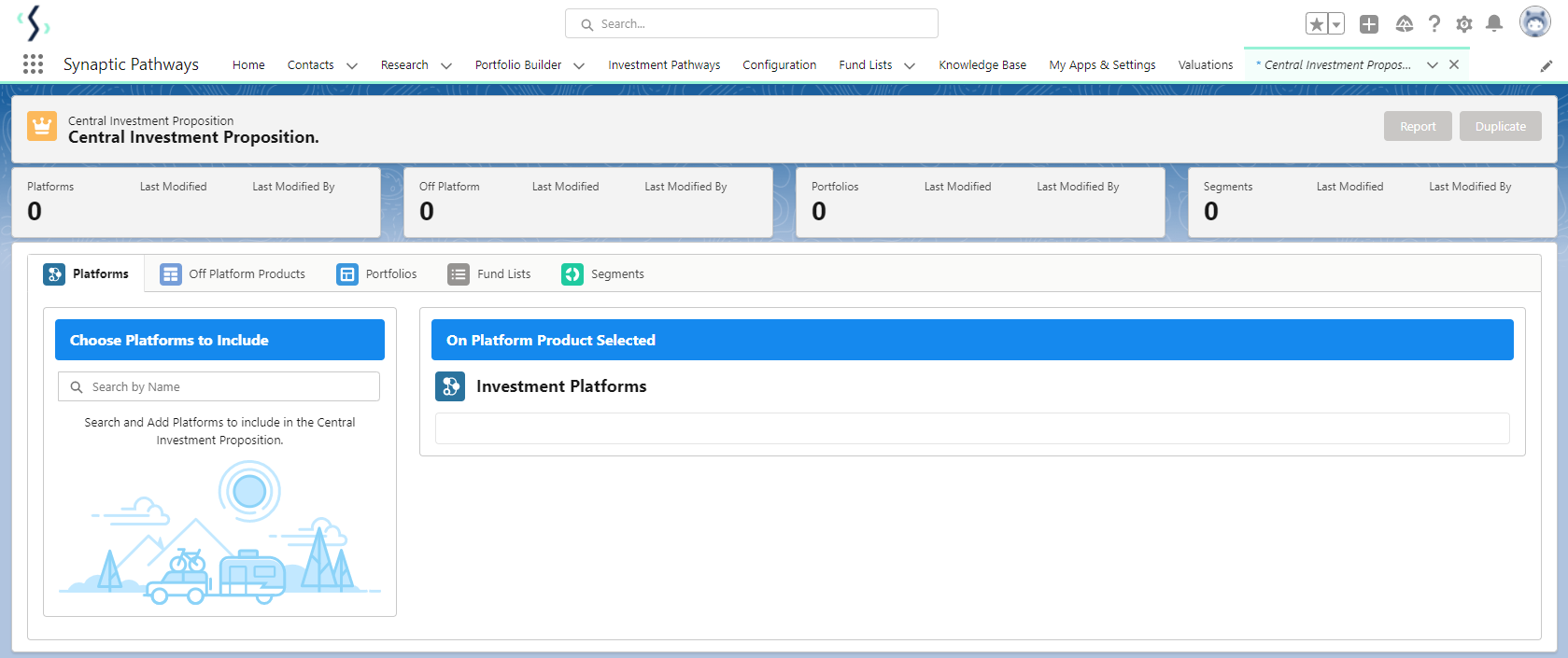This screenshot has height=658, width=1568.
Task: Open the App Launcher grid icon
Action: coord(33,63)
